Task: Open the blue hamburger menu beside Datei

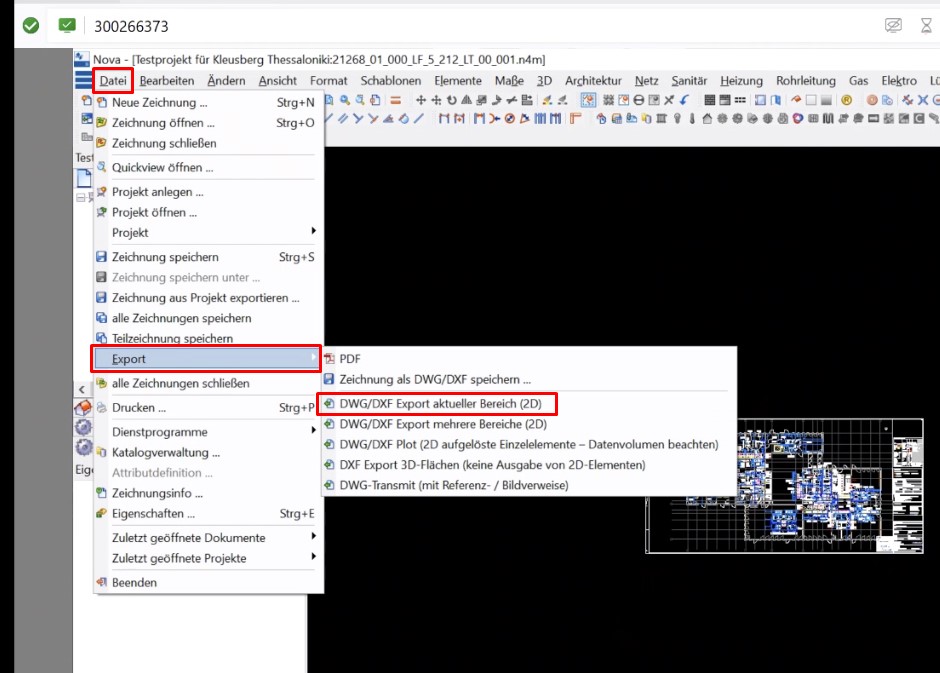Action: pos(83,79)
